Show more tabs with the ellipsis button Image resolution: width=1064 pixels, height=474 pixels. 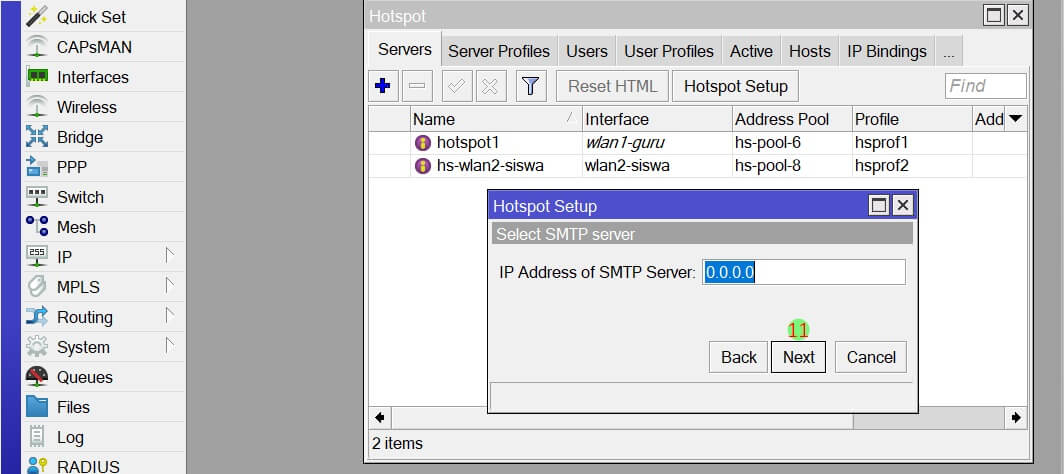(x=948, y=51)
